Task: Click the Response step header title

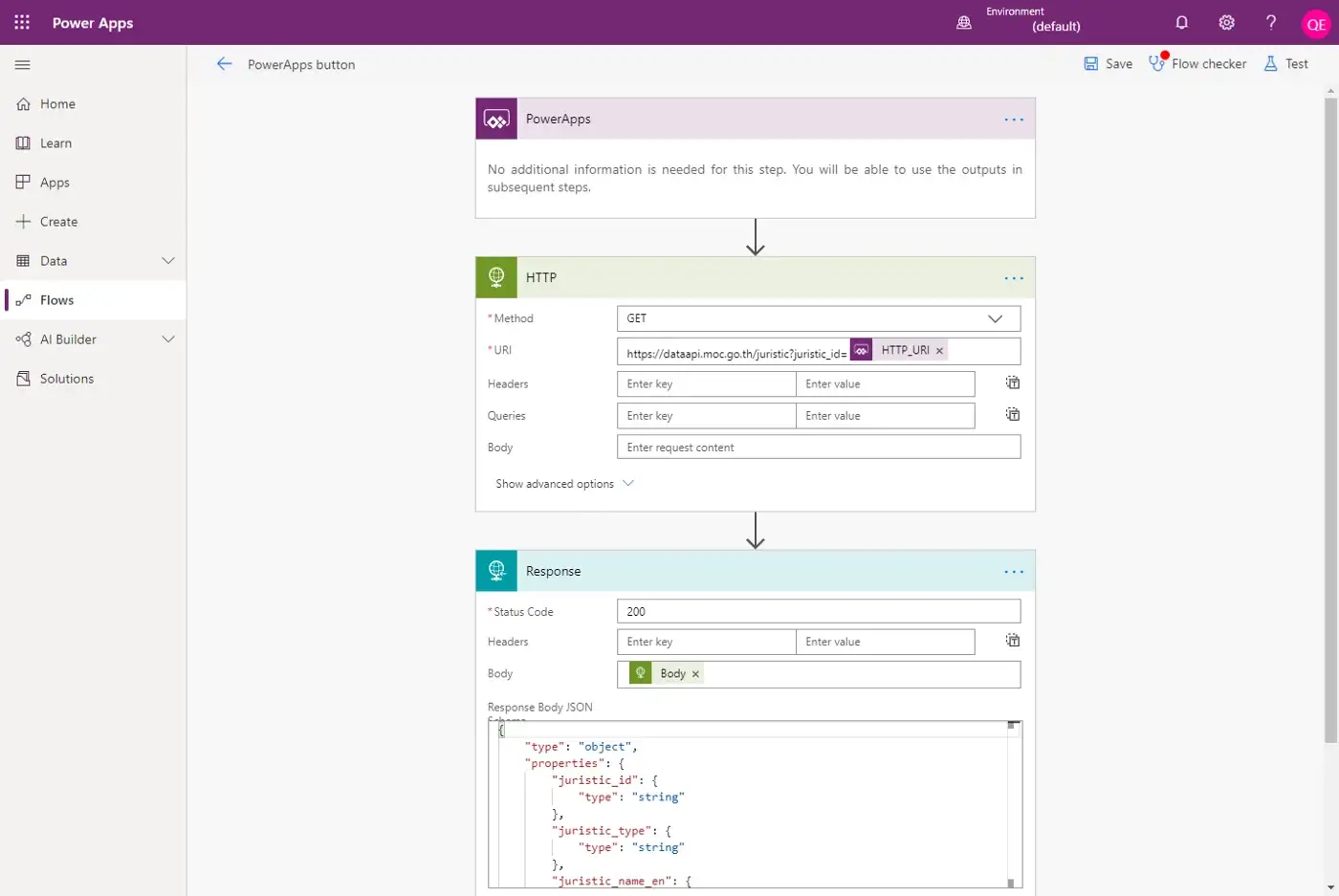Action: [x=553, y=571]
